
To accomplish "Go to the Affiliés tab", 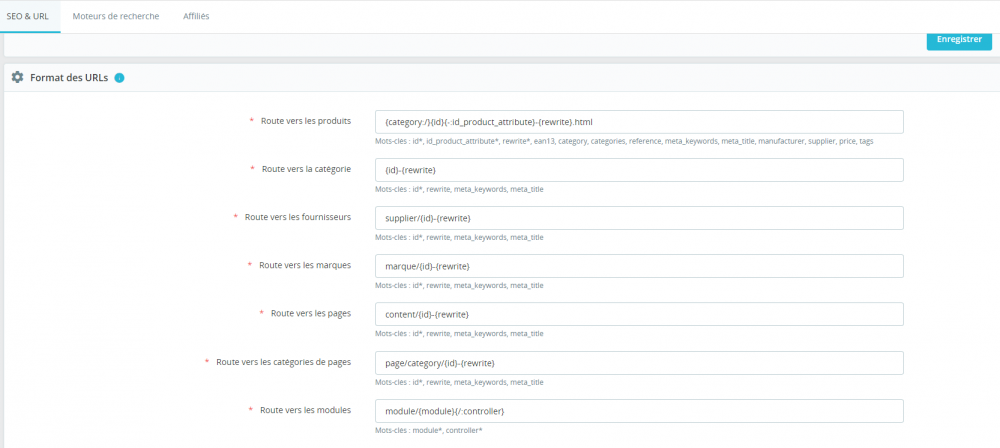I will pos(196,16).
